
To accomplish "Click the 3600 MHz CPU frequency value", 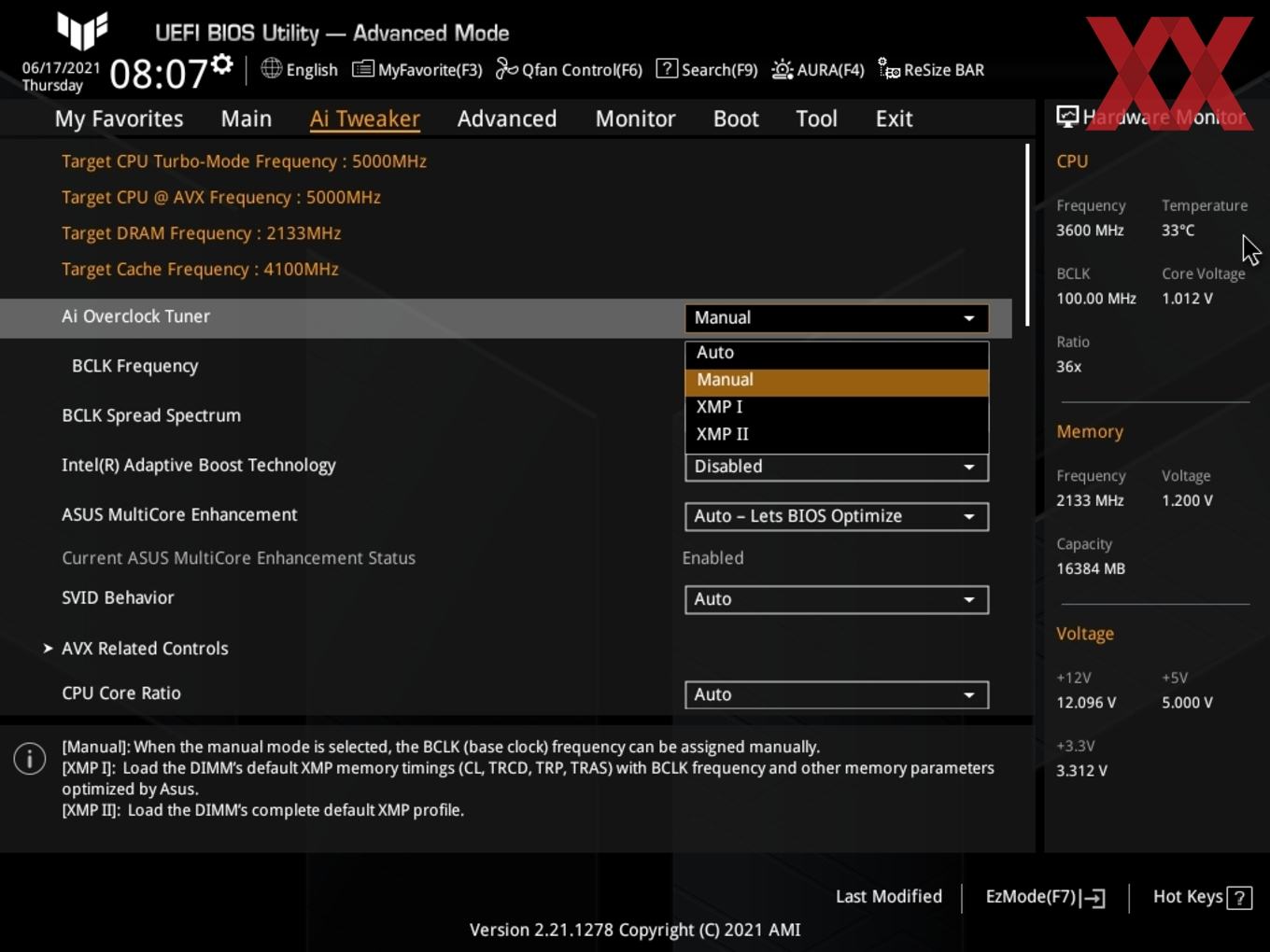I will [1090, 230].
